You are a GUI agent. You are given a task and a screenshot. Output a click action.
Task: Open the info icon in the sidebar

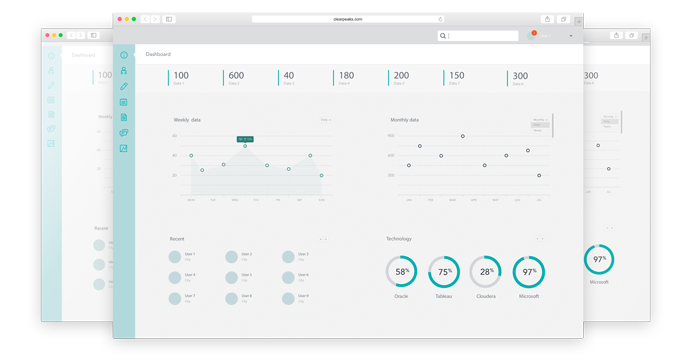click(x=124, y=55)
